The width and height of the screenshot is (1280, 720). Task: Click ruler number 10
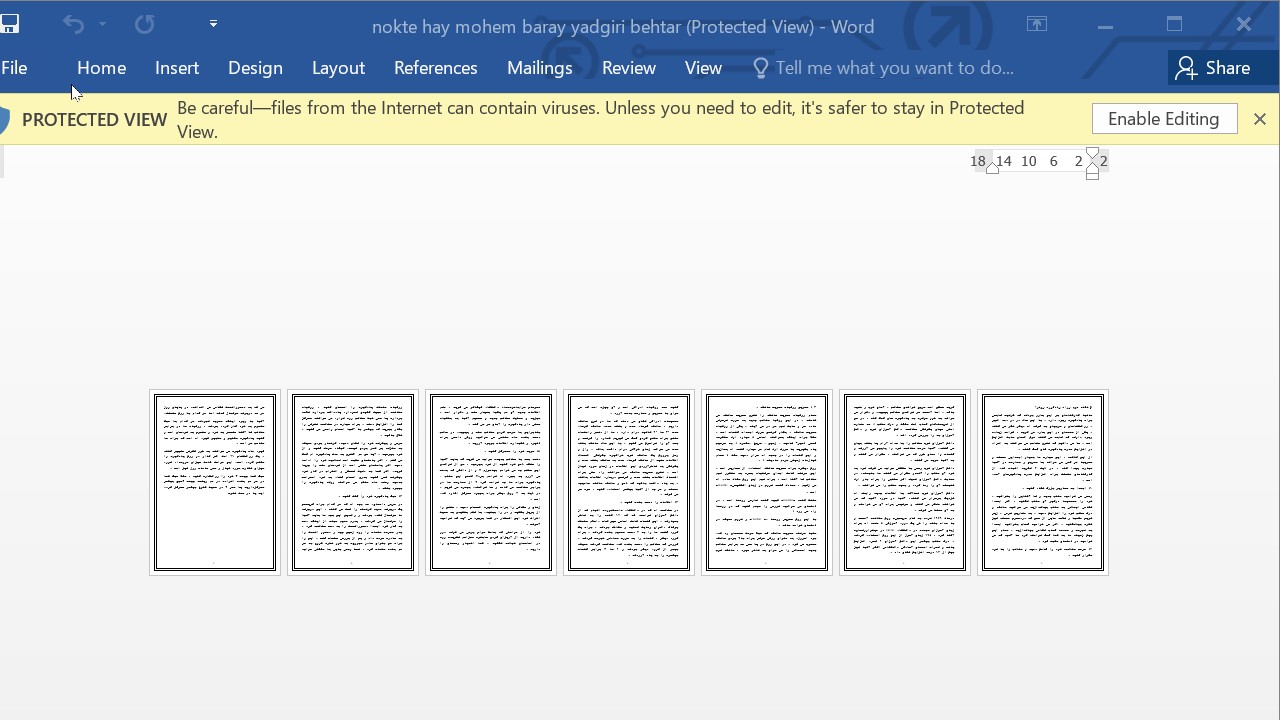pos(1028,161)
